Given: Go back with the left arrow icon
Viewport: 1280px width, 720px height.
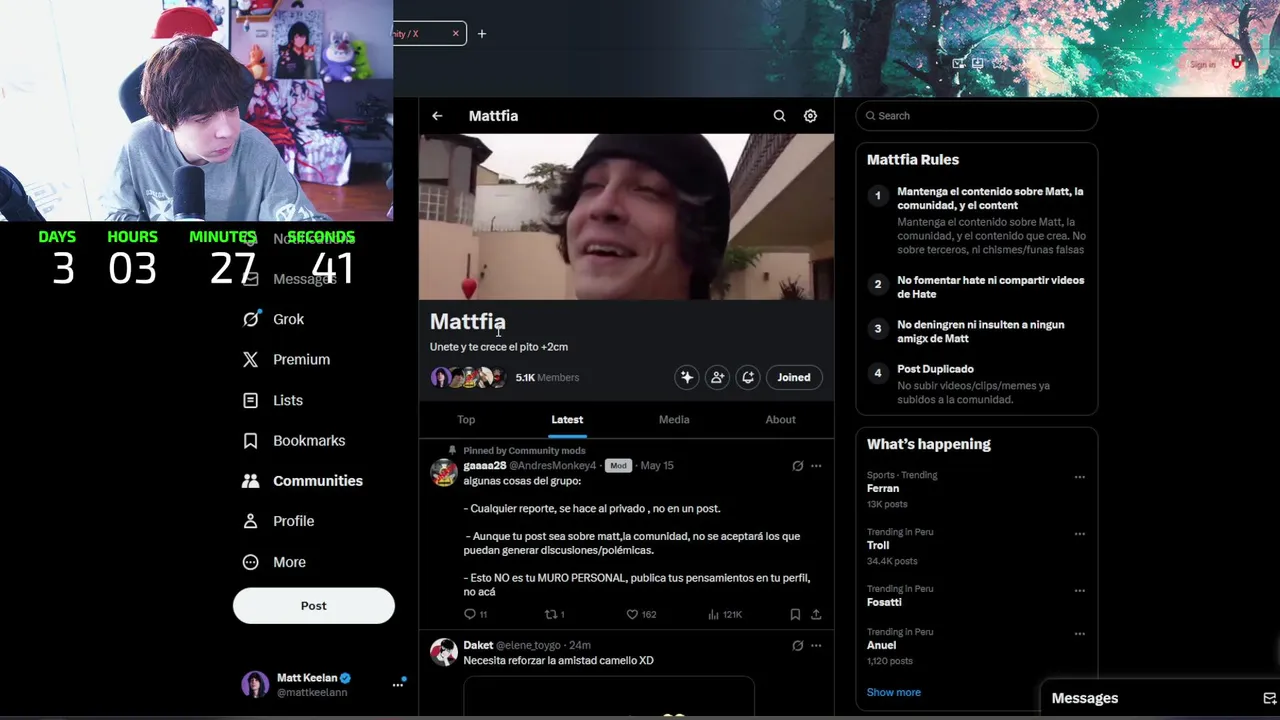Looking at the screenshot, I should pos(437,116).
